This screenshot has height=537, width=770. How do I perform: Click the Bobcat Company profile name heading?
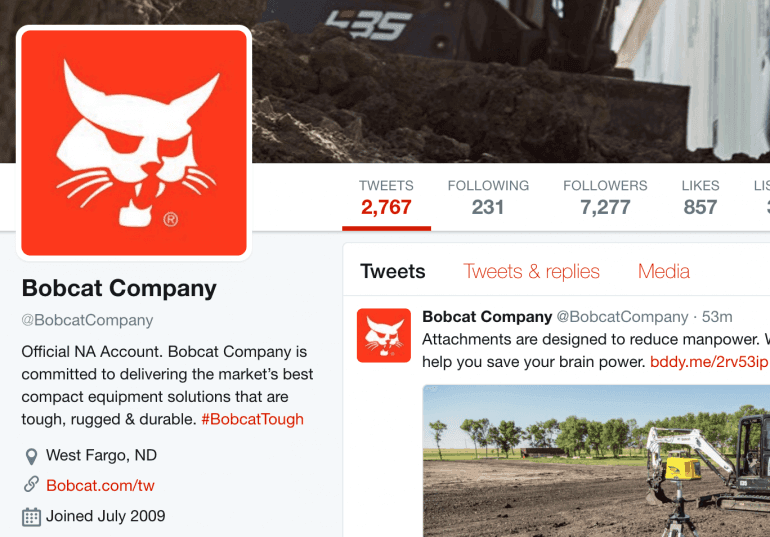pos(119,289)
